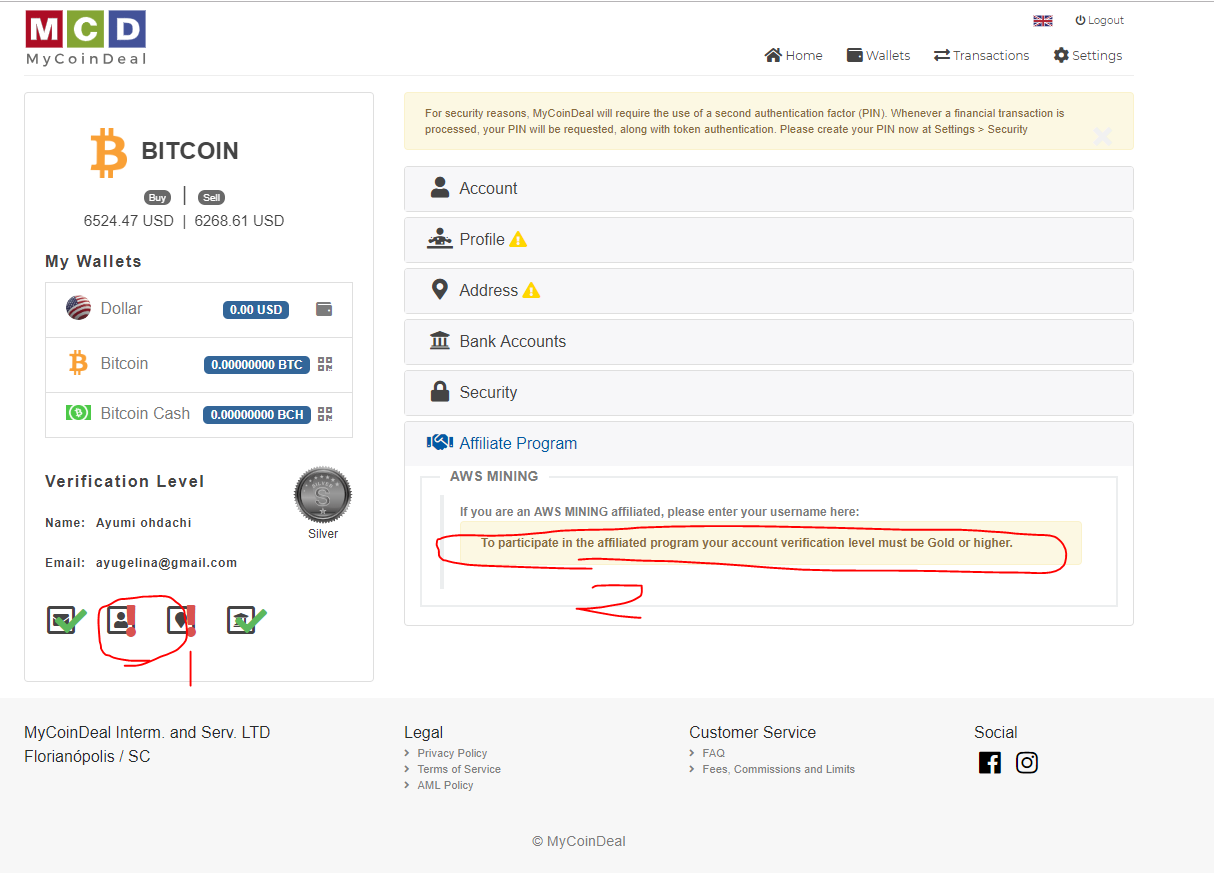Click the Address yellow warning triangle
Image resolution: width=1214 pixels, height=873 pixels.
(x=531, y=291)
